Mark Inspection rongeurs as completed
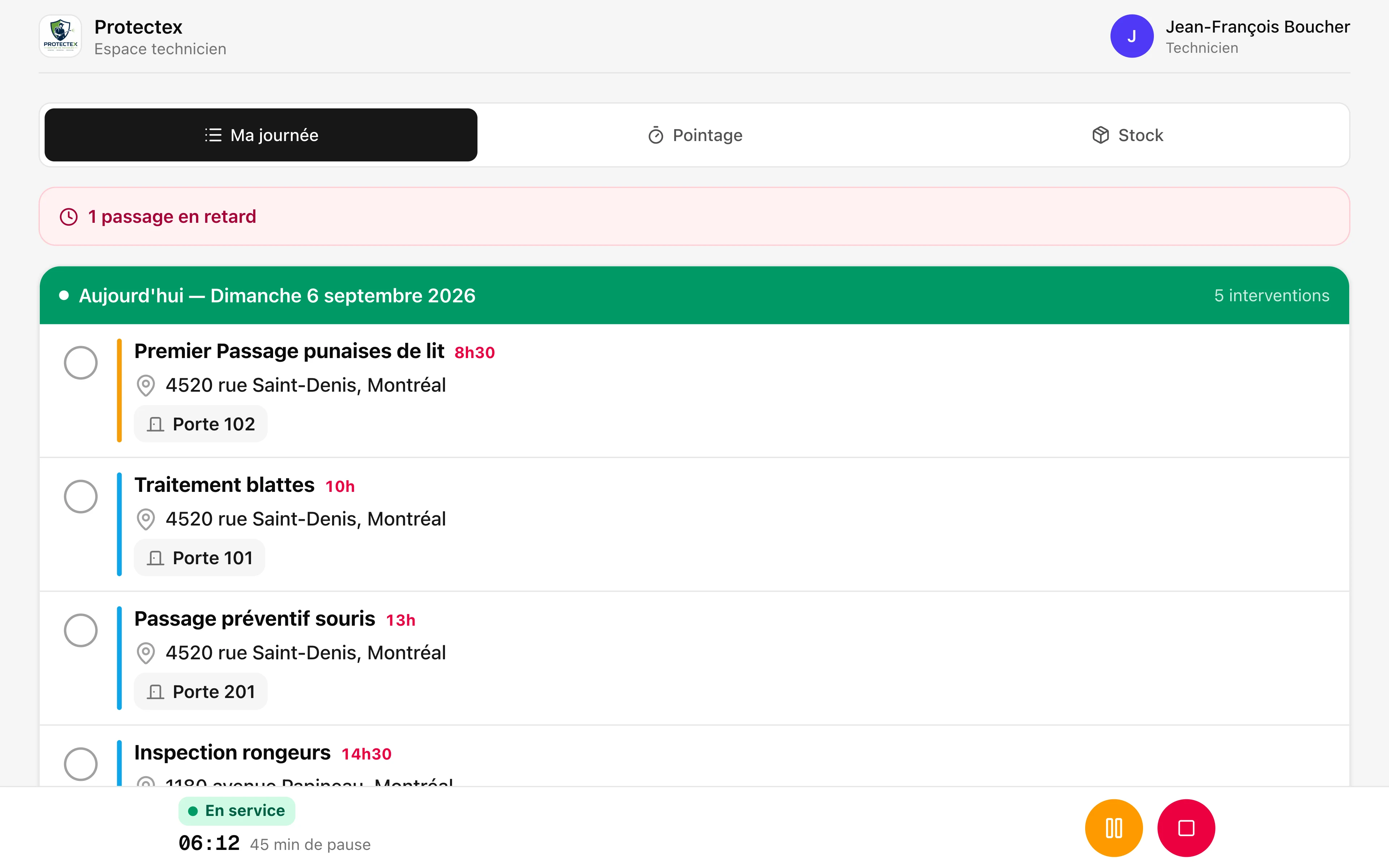Image resolution: width=1389 pixels, height=868 pixels. (x=80, y=764)
